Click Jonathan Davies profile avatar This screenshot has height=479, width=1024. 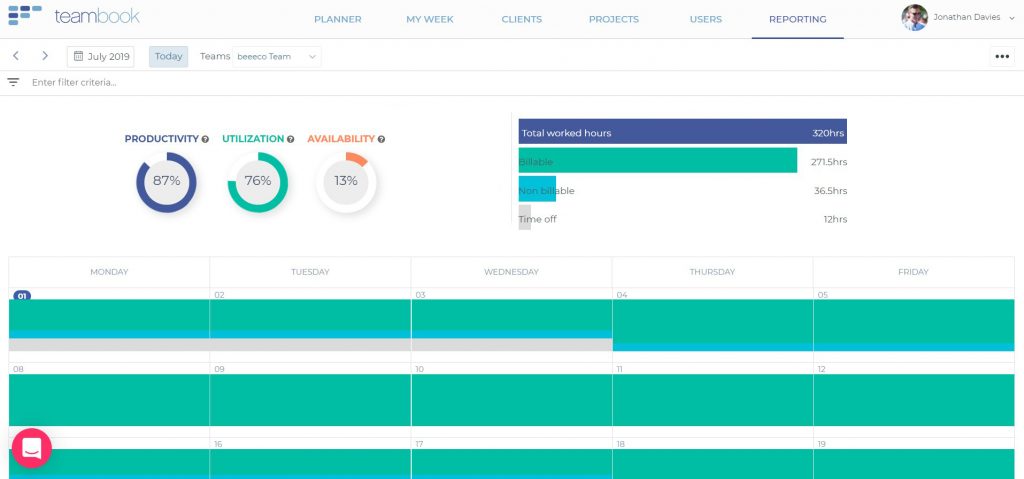pyautogui.click(x=914, y=17)
